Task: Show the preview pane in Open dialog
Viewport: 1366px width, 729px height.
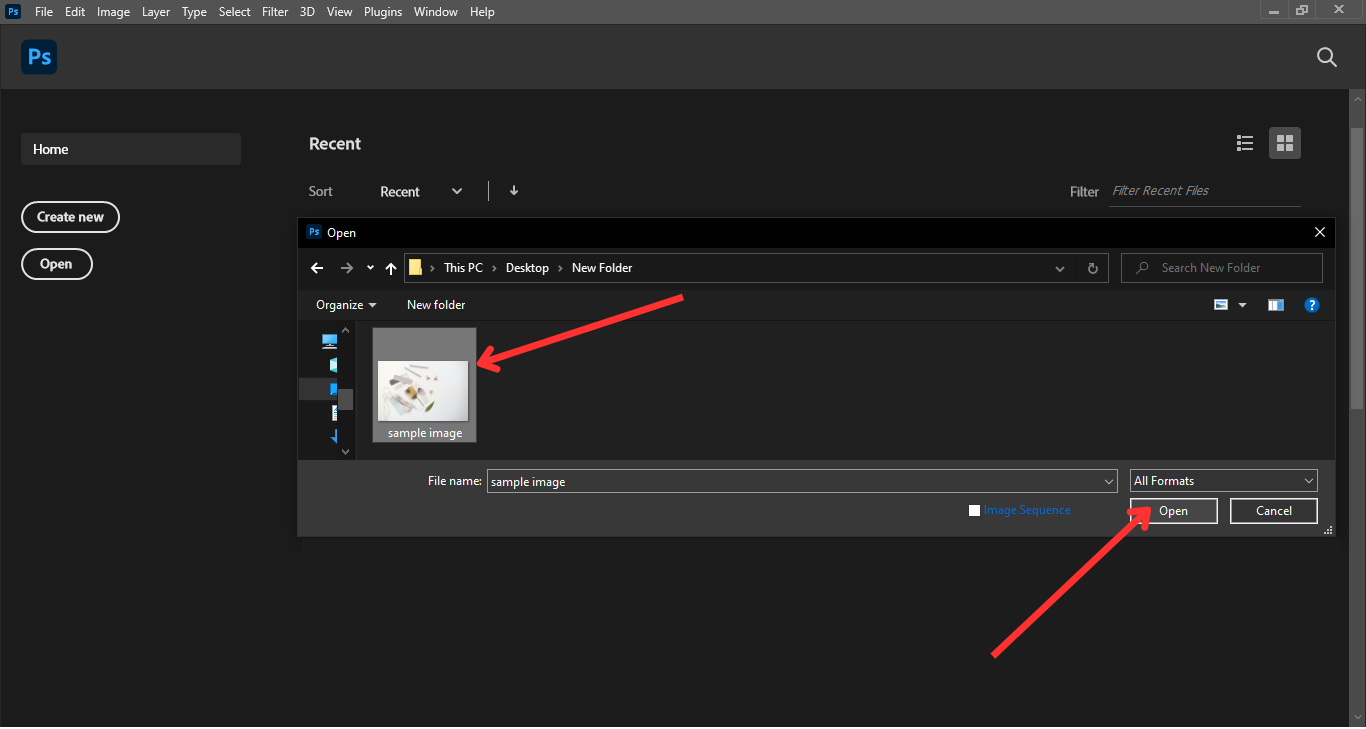Action: click(1276, 305)
